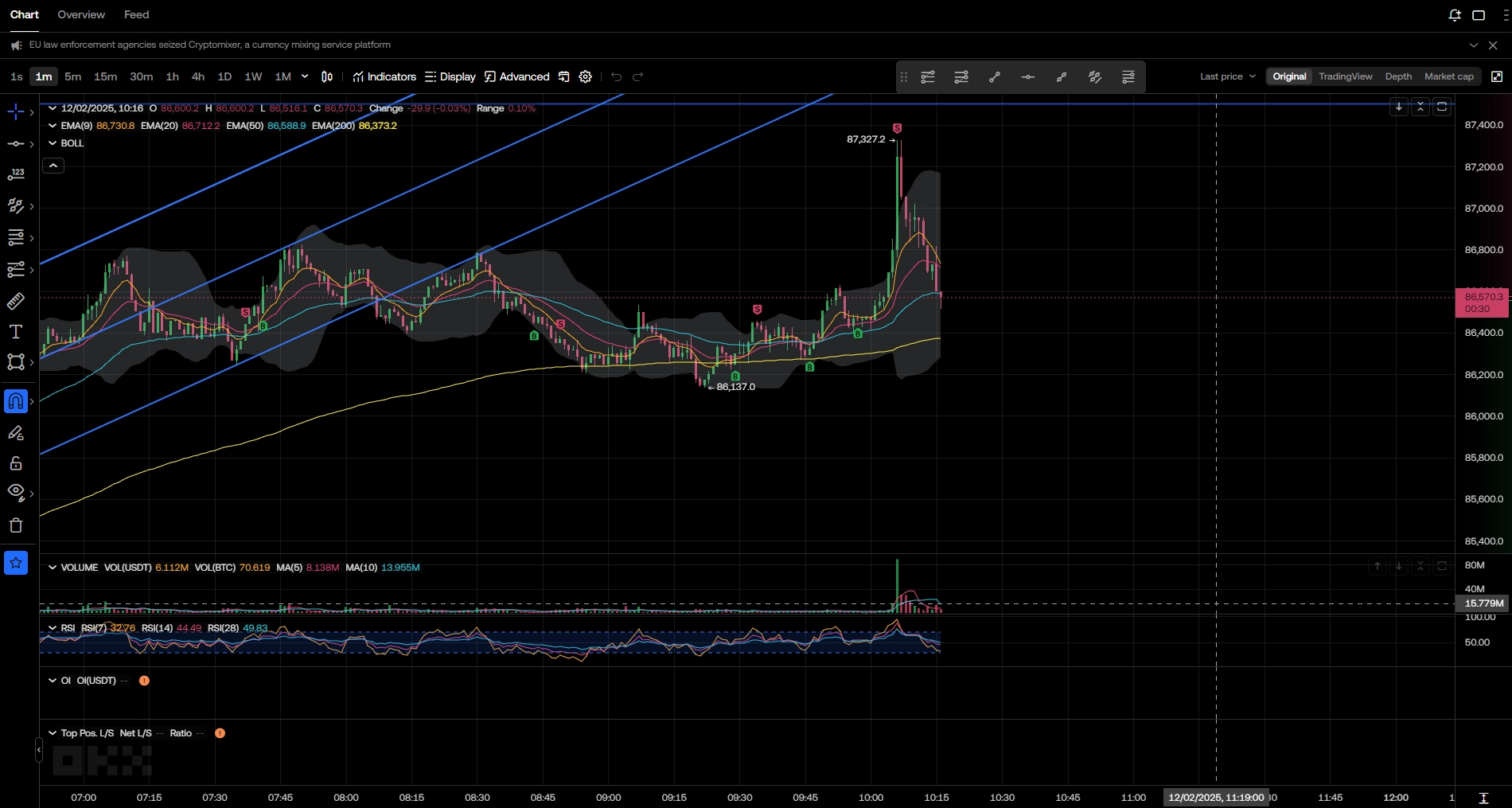The image size is (1512, 808).
Task: Toggle drawings visibility eye icon
Action: point(16,492)
